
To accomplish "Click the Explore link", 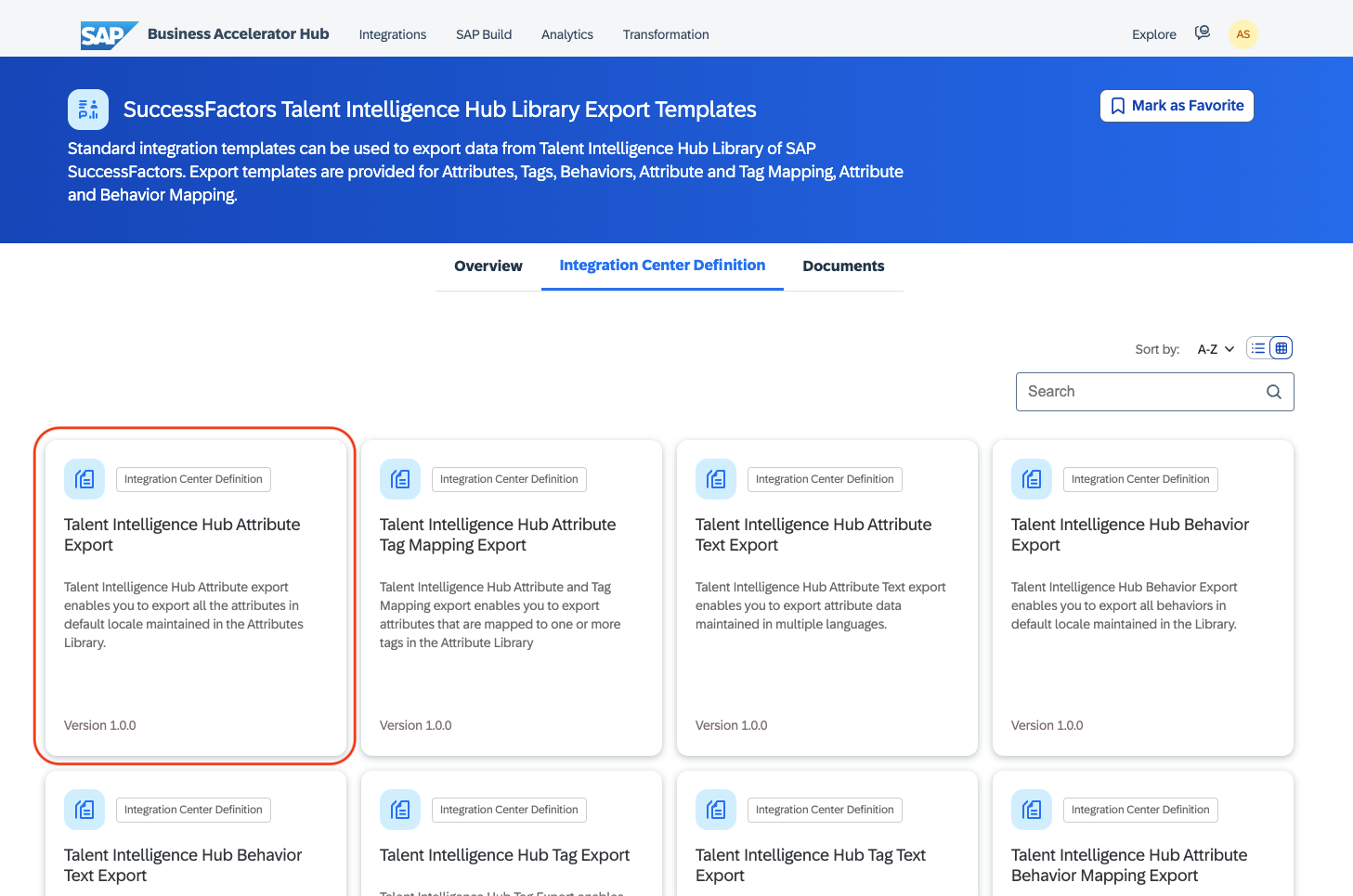I will click(1154, 34).
